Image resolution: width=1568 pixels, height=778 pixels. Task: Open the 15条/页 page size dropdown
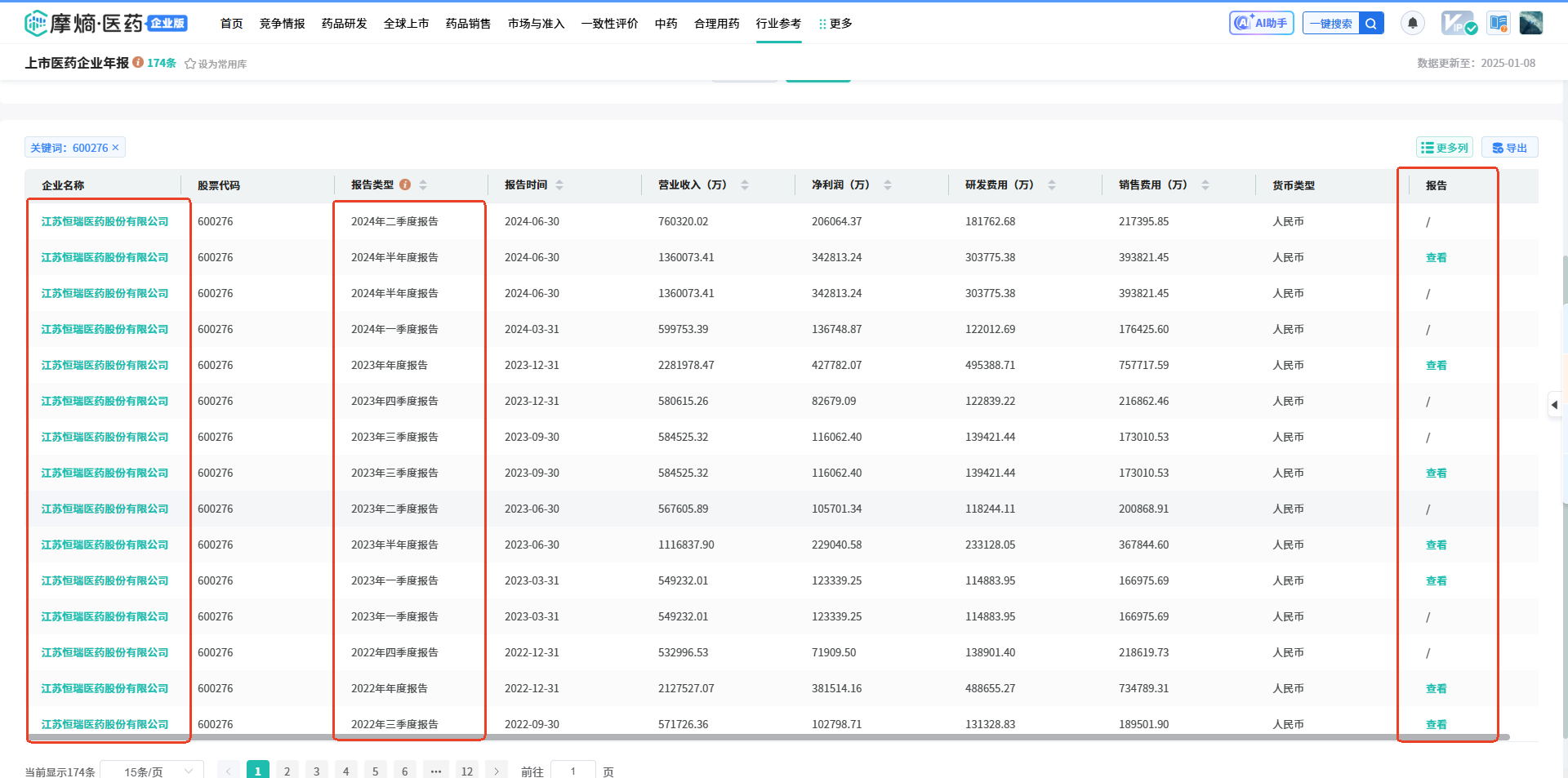point(152,771)
